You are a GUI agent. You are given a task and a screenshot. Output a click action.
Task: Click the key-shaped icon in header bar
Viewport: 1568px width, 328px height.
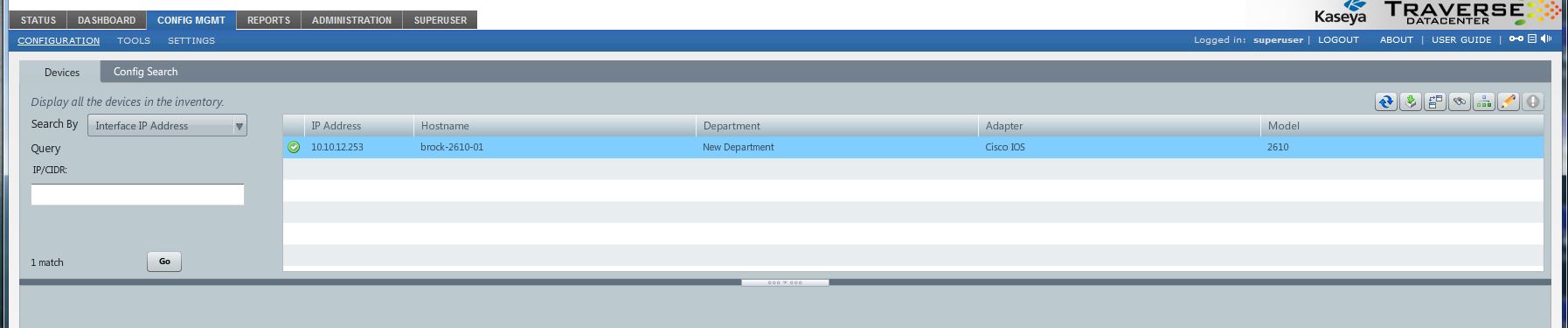click(x=1516, y=38)
